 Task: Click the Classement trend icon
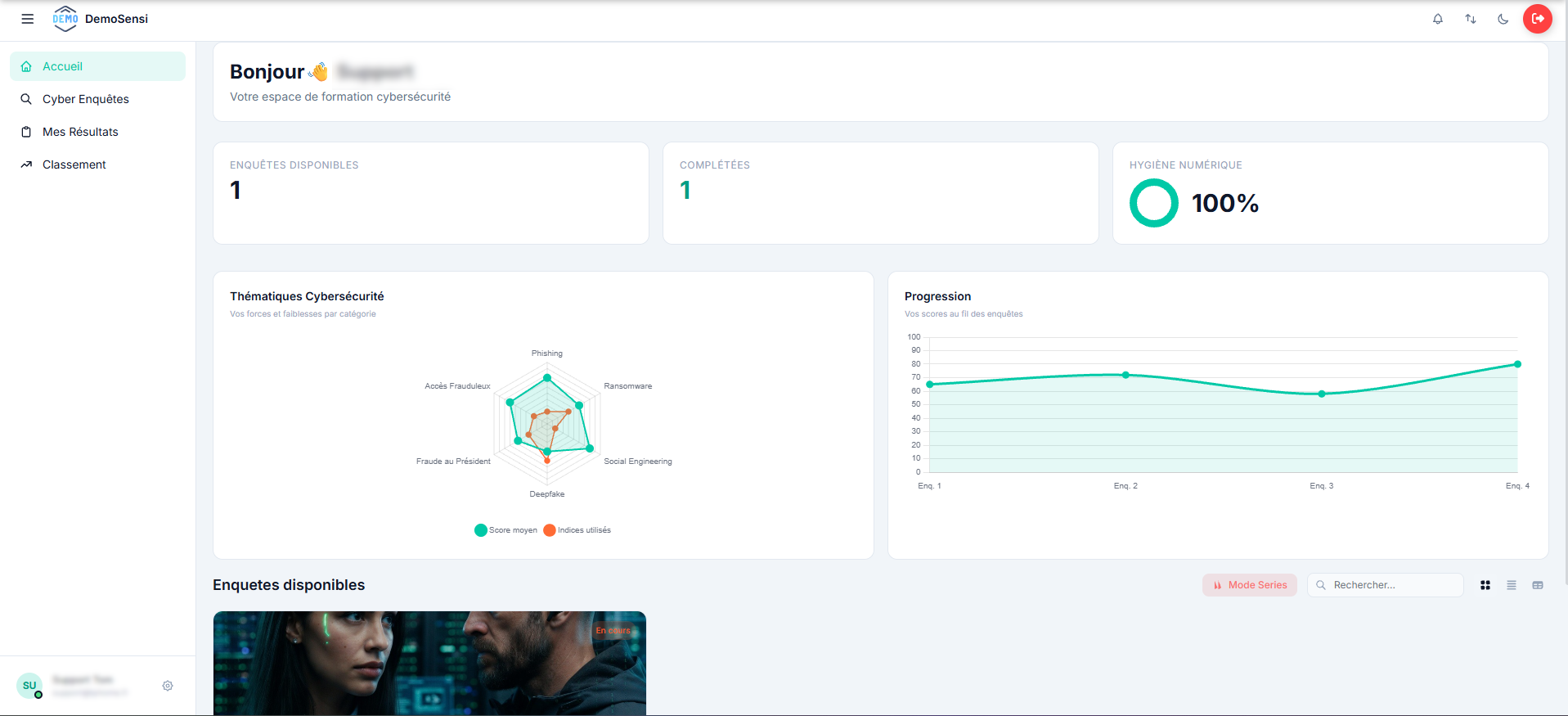pos(26,164)
